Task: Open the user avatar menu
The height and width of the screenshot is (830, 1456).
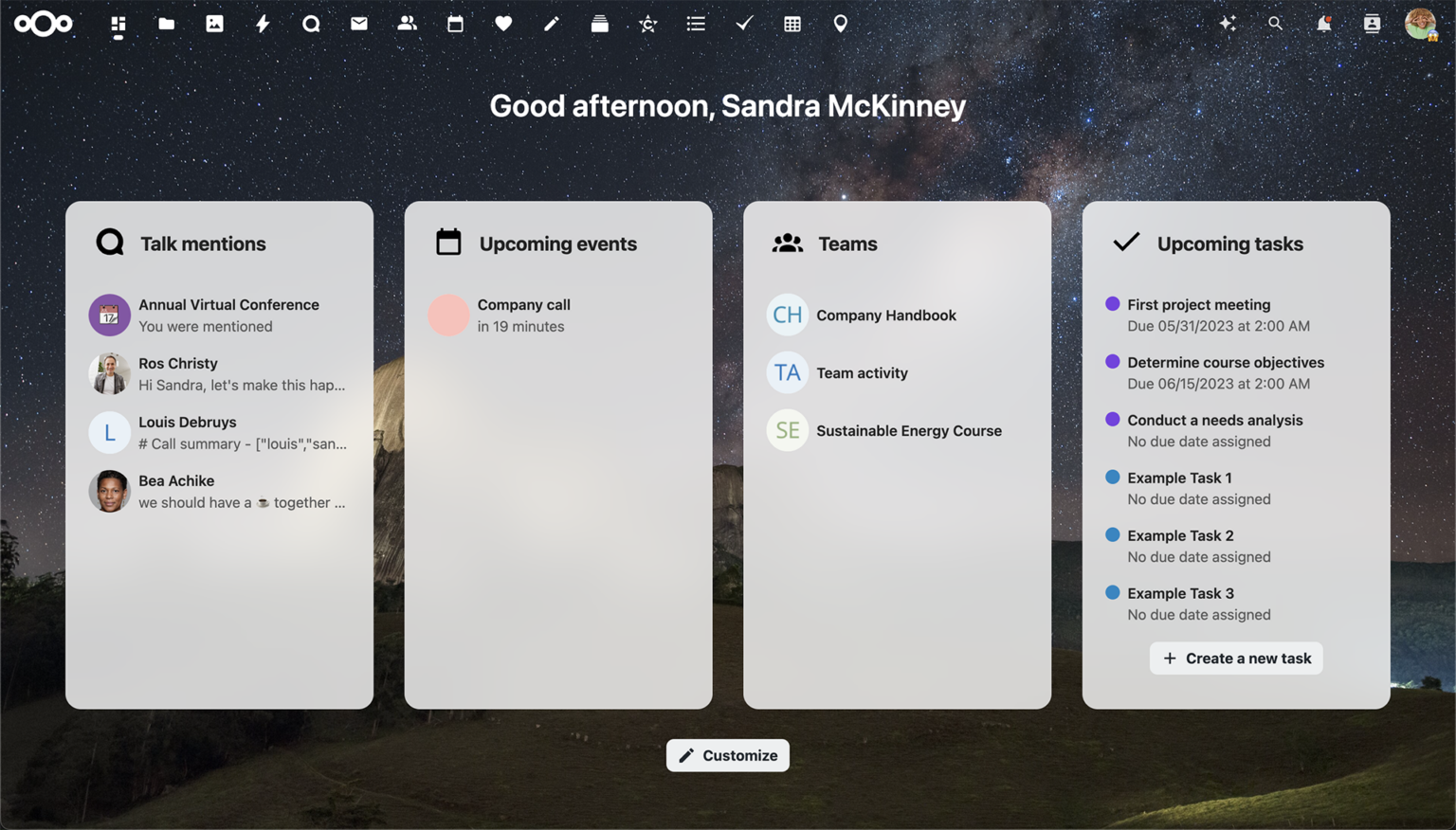Action: click(1420, 24)
